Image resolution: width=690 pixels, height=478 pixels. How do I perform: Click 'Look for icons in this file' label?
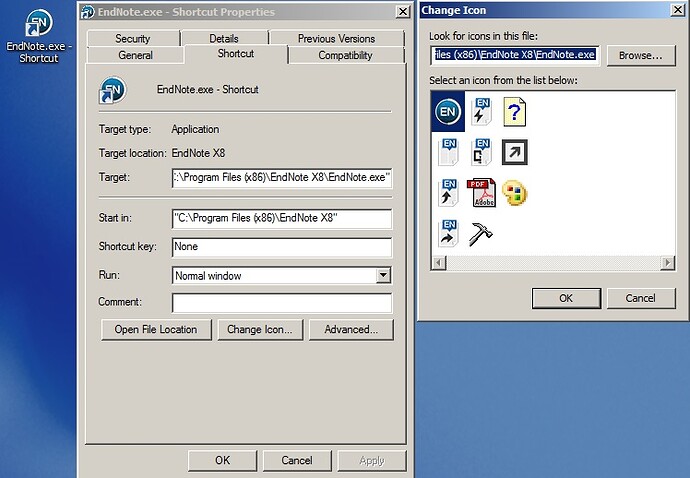(484, 36)
